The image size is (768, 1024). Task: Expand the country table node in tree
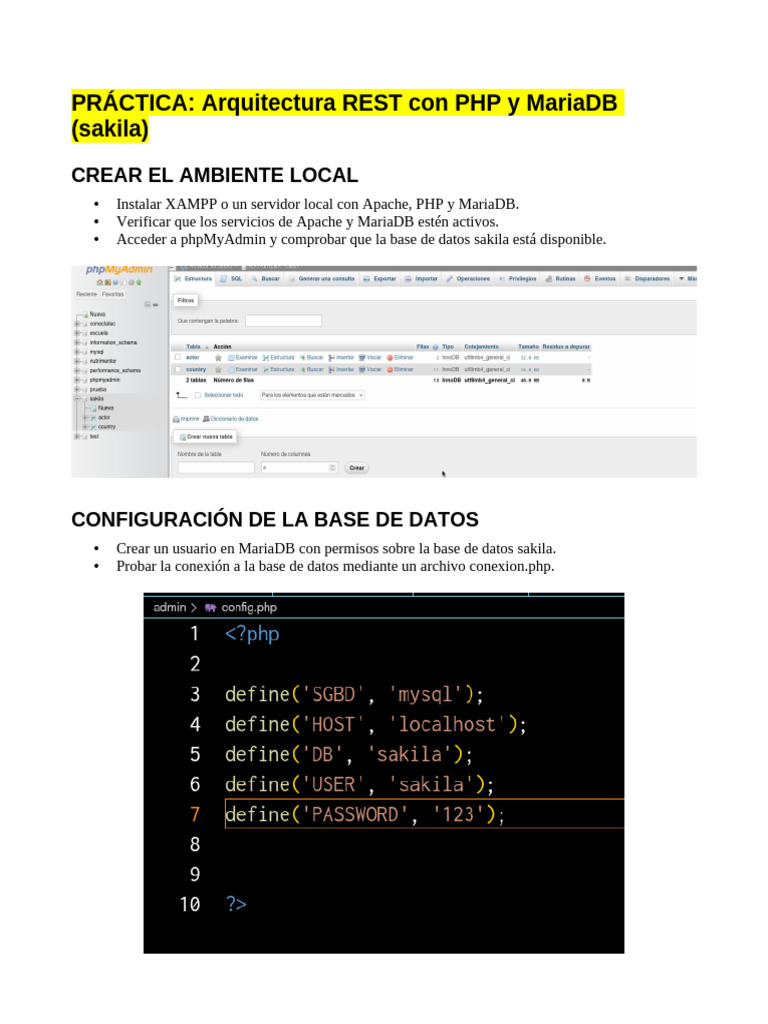pos(85,426)
